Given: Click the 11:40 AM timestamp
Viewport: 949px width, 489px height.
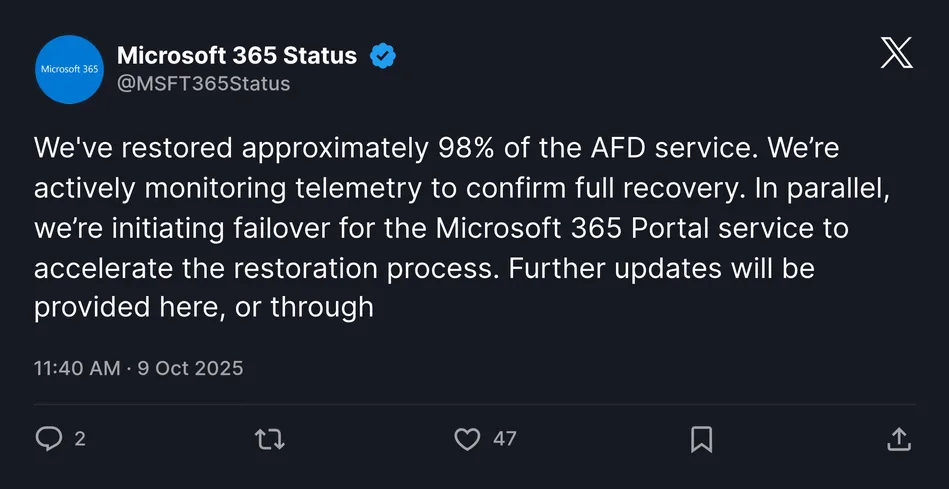Looking at the screenshot, I should coord(77,368).
